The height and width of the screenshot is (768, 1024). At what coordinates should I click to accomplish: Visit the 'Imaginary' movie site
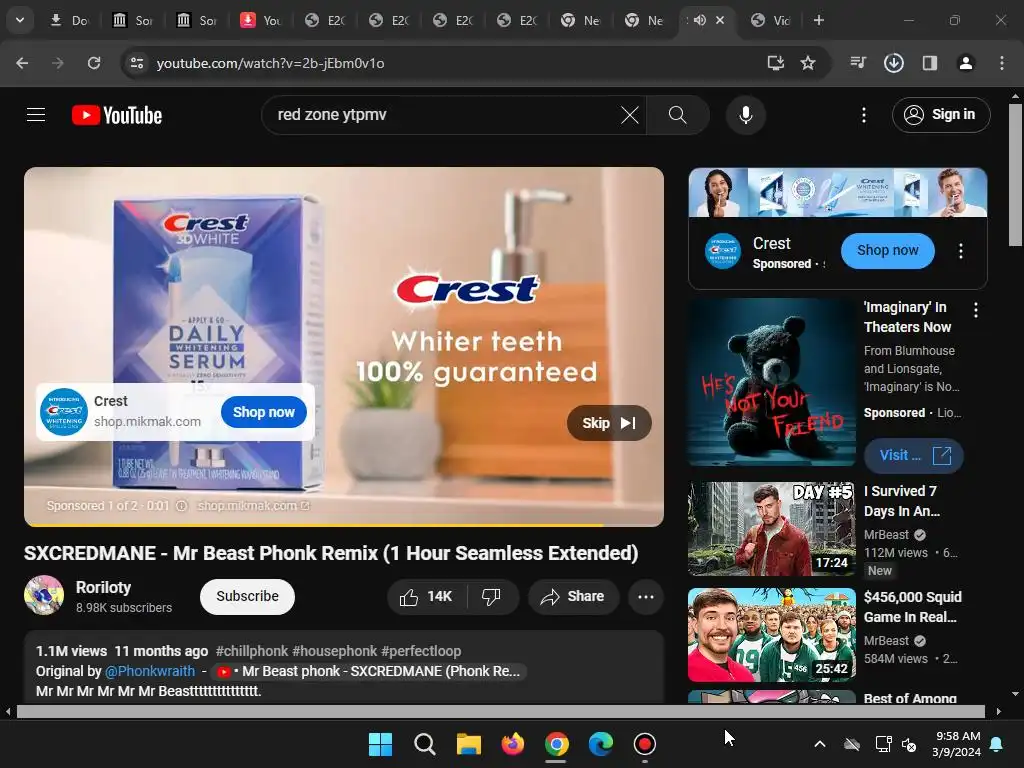914,455
